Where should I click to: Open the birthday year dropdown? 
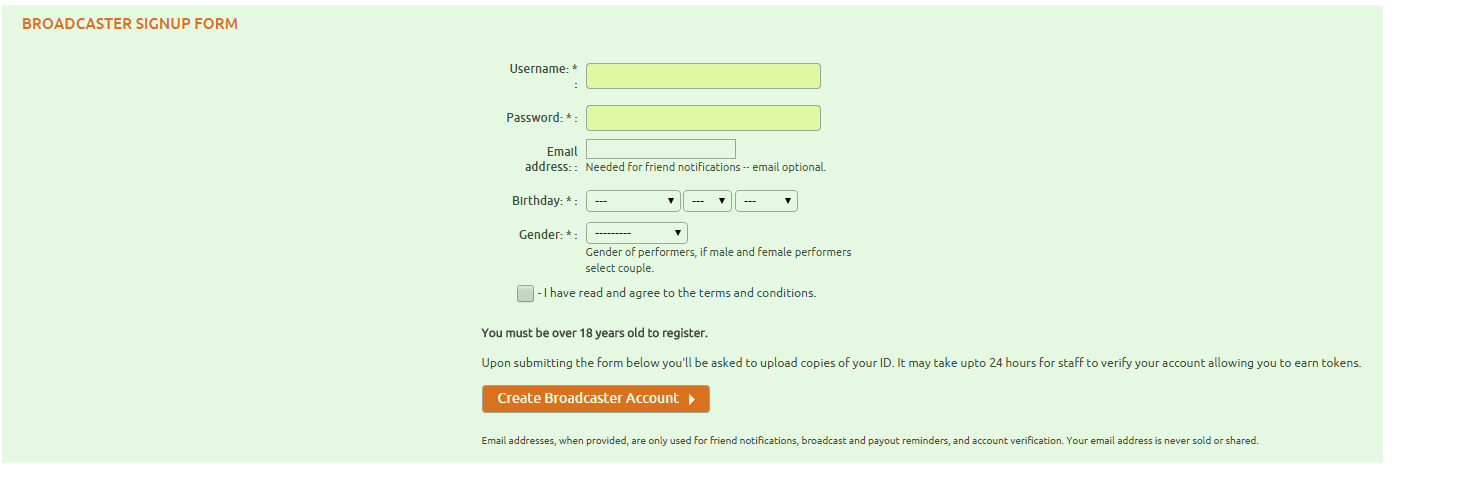766,201
